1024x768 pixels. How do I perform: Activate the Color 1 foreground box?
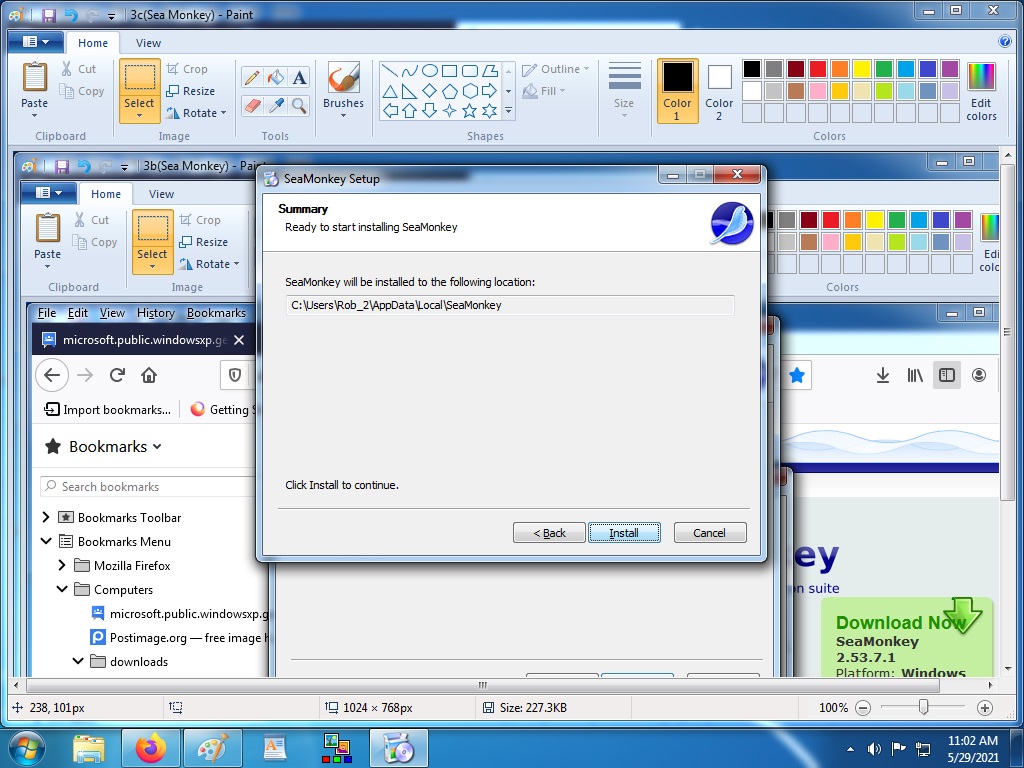tap(677, 91)
